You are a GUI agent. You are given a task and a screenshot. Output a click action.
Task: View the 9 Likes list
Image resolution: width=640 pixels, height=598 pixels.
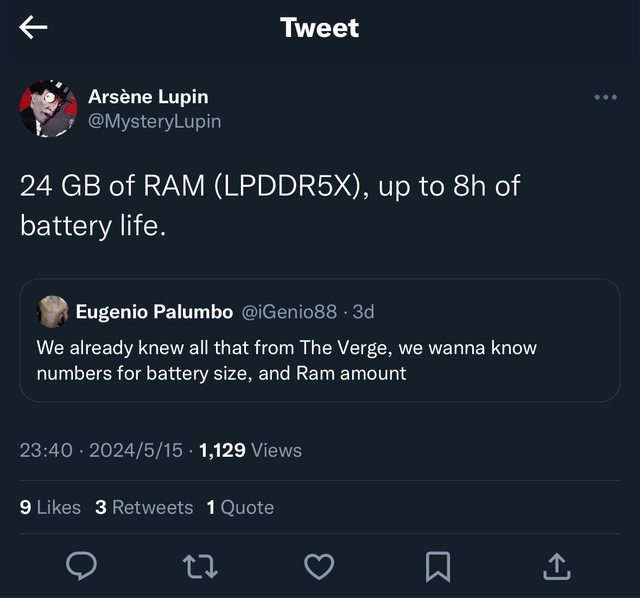50,507
